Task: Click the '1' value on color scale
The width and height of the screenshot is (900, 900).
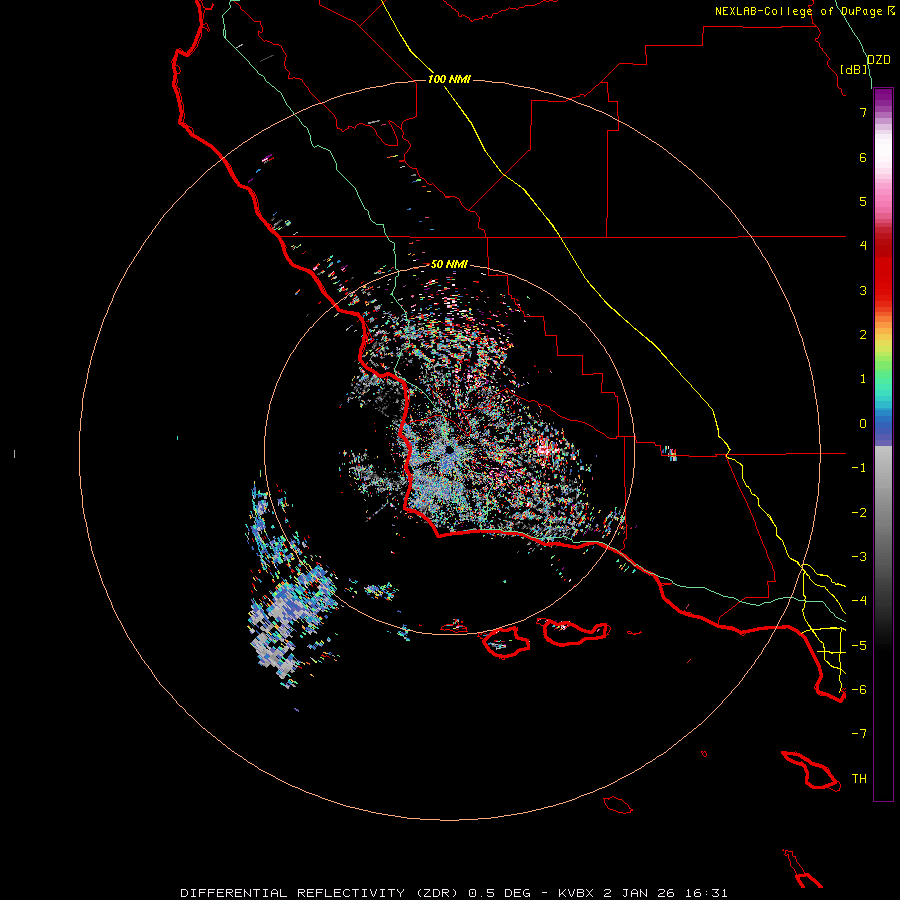Action: click(863, 379)
